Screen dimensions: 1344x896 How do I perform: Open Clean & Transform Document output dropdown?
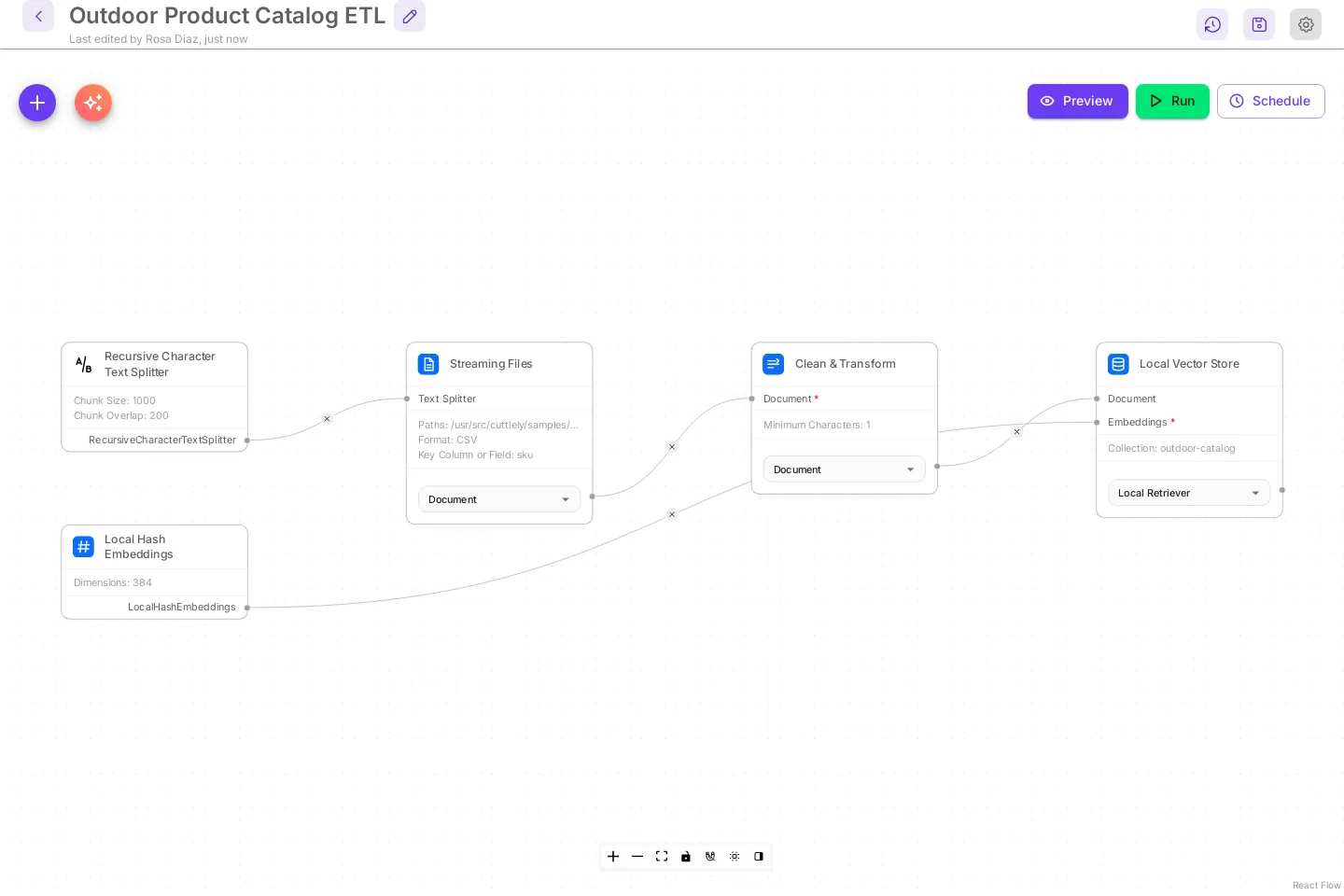(845, 469)
